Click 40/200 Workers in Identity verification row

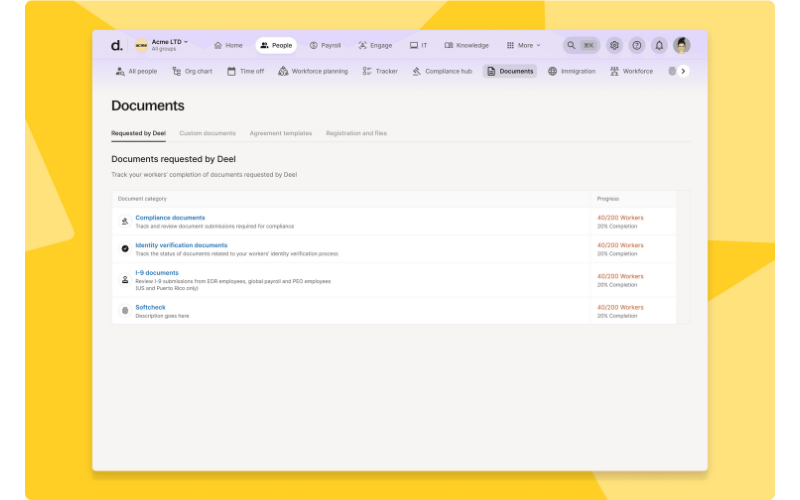click(620, 245)
